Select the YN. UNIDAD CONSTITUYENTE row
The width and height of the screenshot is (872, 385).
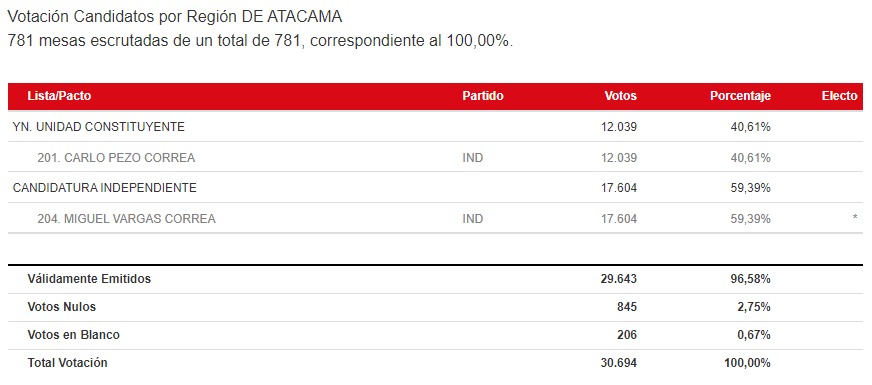tap(435, 127)
